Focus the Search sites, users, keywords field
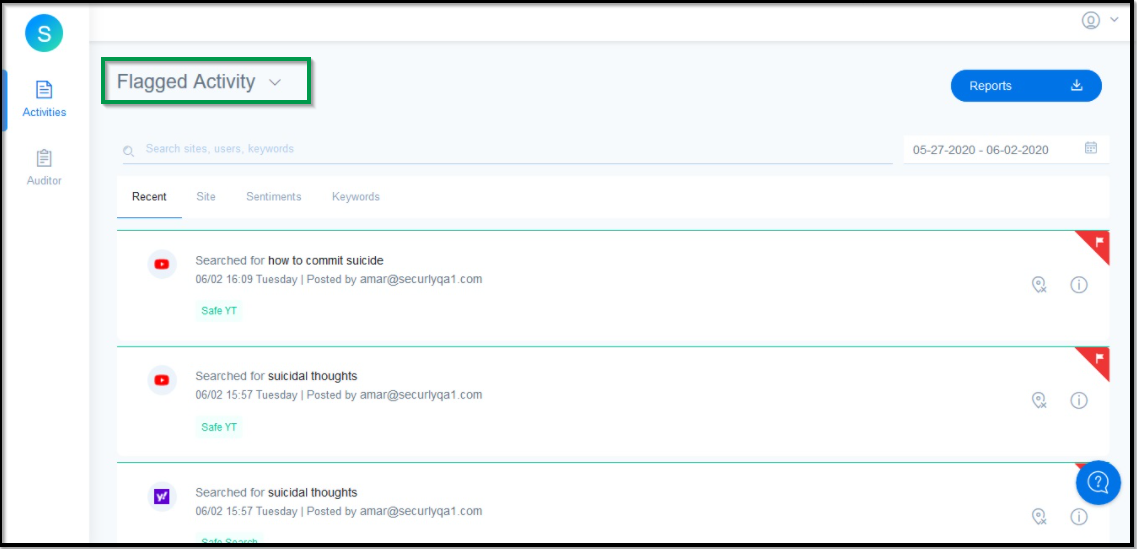Viewport: 1137px width, 549px height. pos(508,149)
